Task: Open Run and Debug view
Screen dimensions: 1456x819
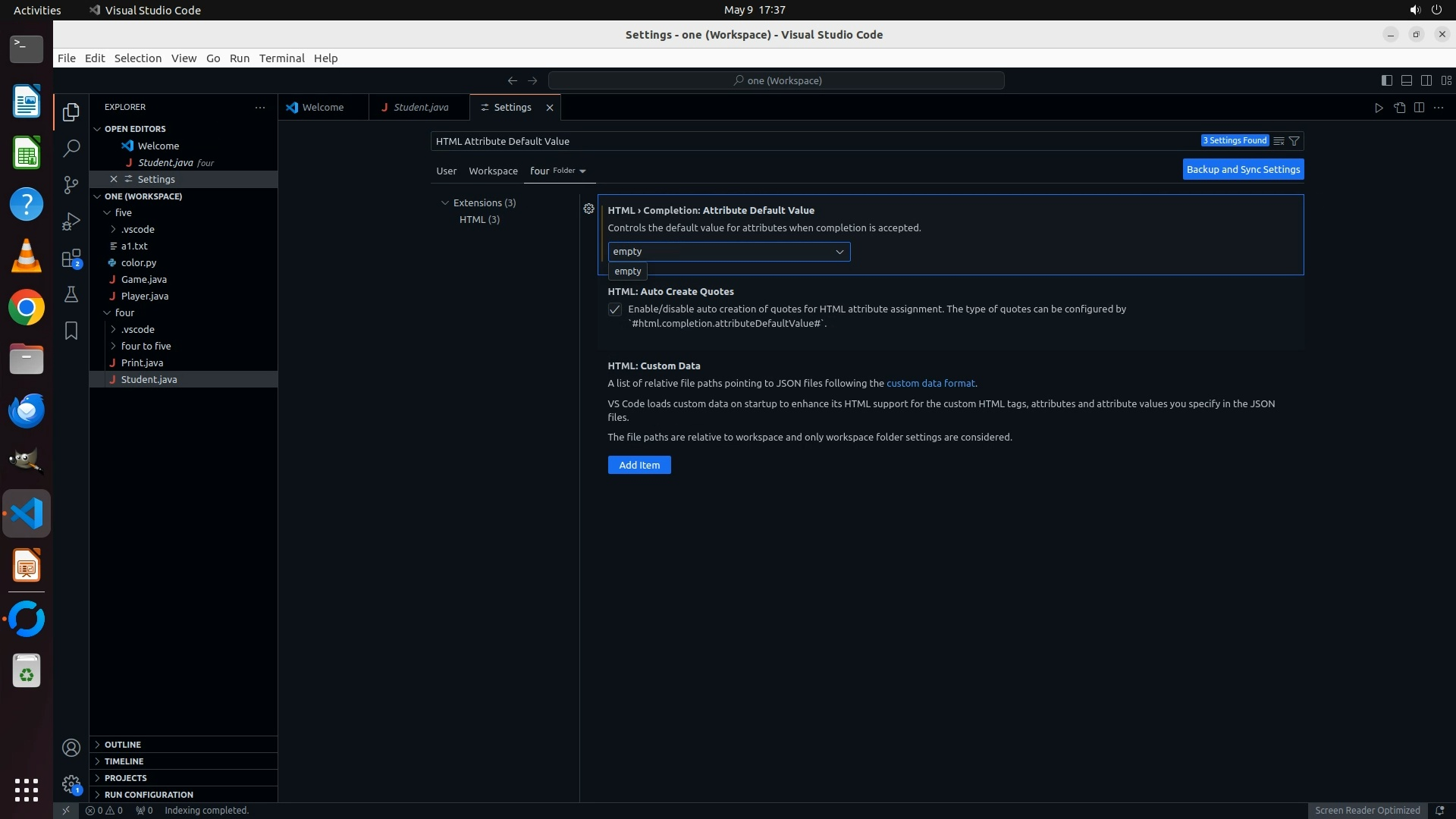Action: [x=71, y=221]
